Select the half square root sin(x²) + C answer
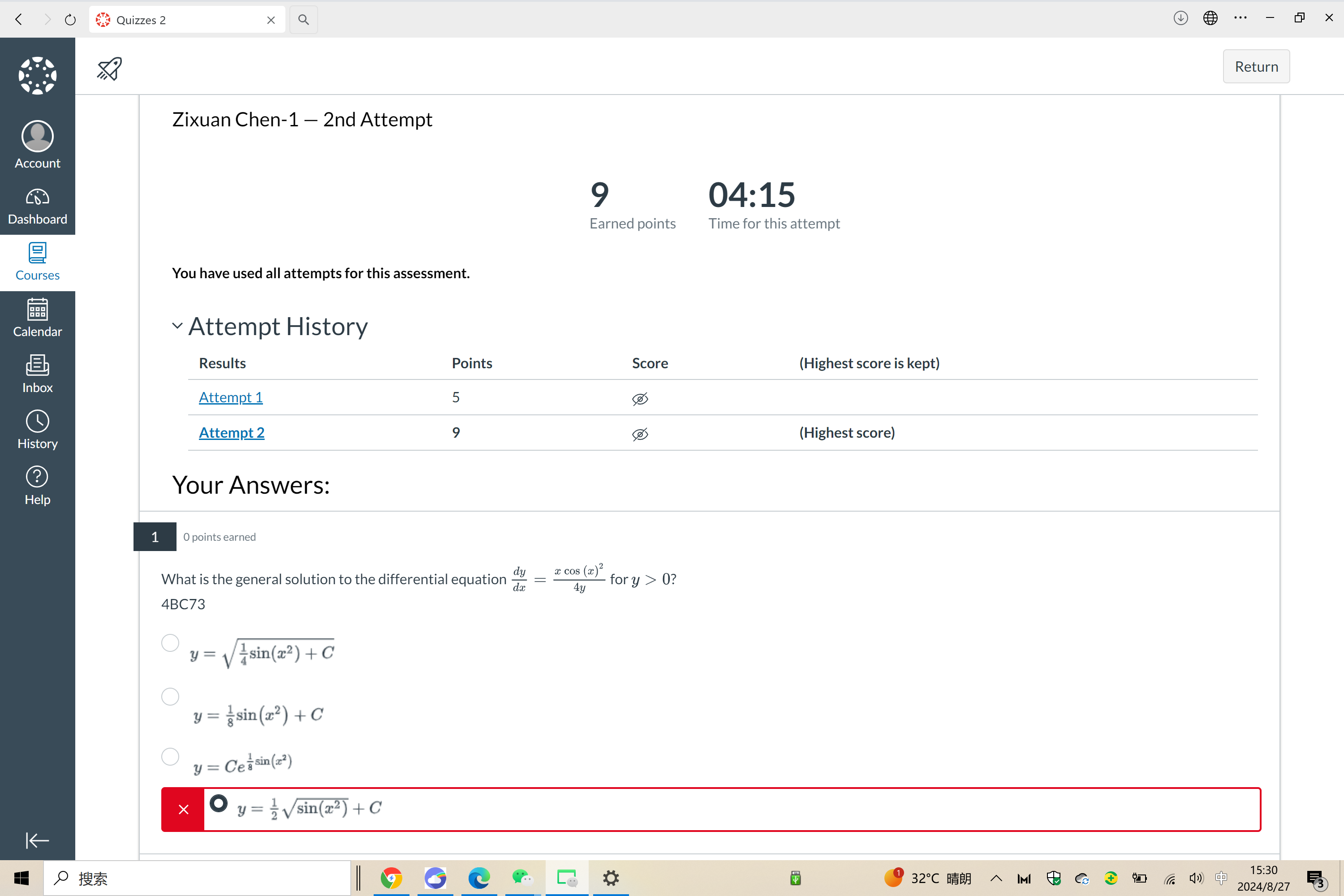Image resolution: width=1344 pixels, height=896 pixels. [218, 803]
